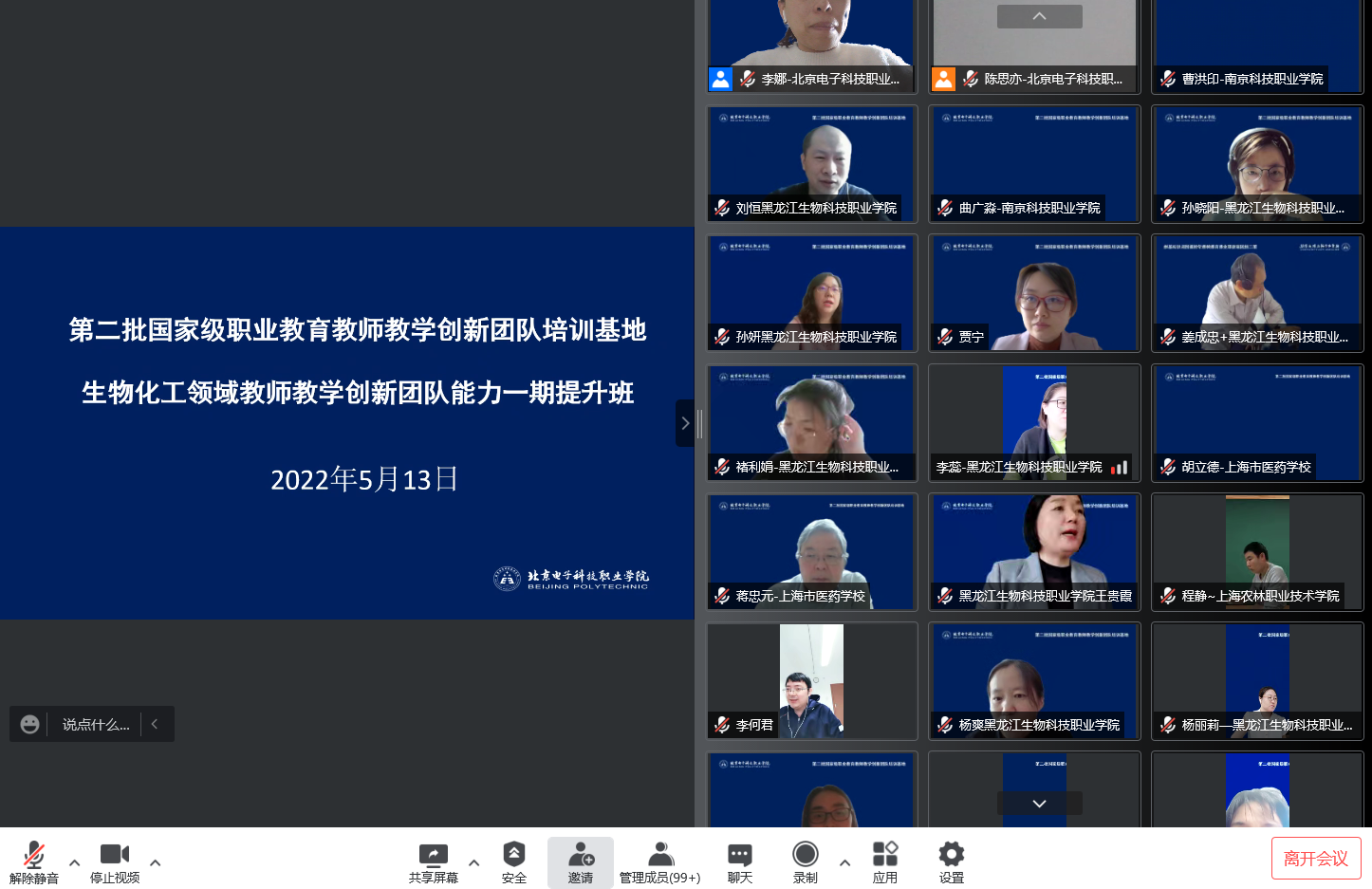Click the 说点什么 chat input field
This screenshot has height=889, width=1372.
tap(96, 725)
